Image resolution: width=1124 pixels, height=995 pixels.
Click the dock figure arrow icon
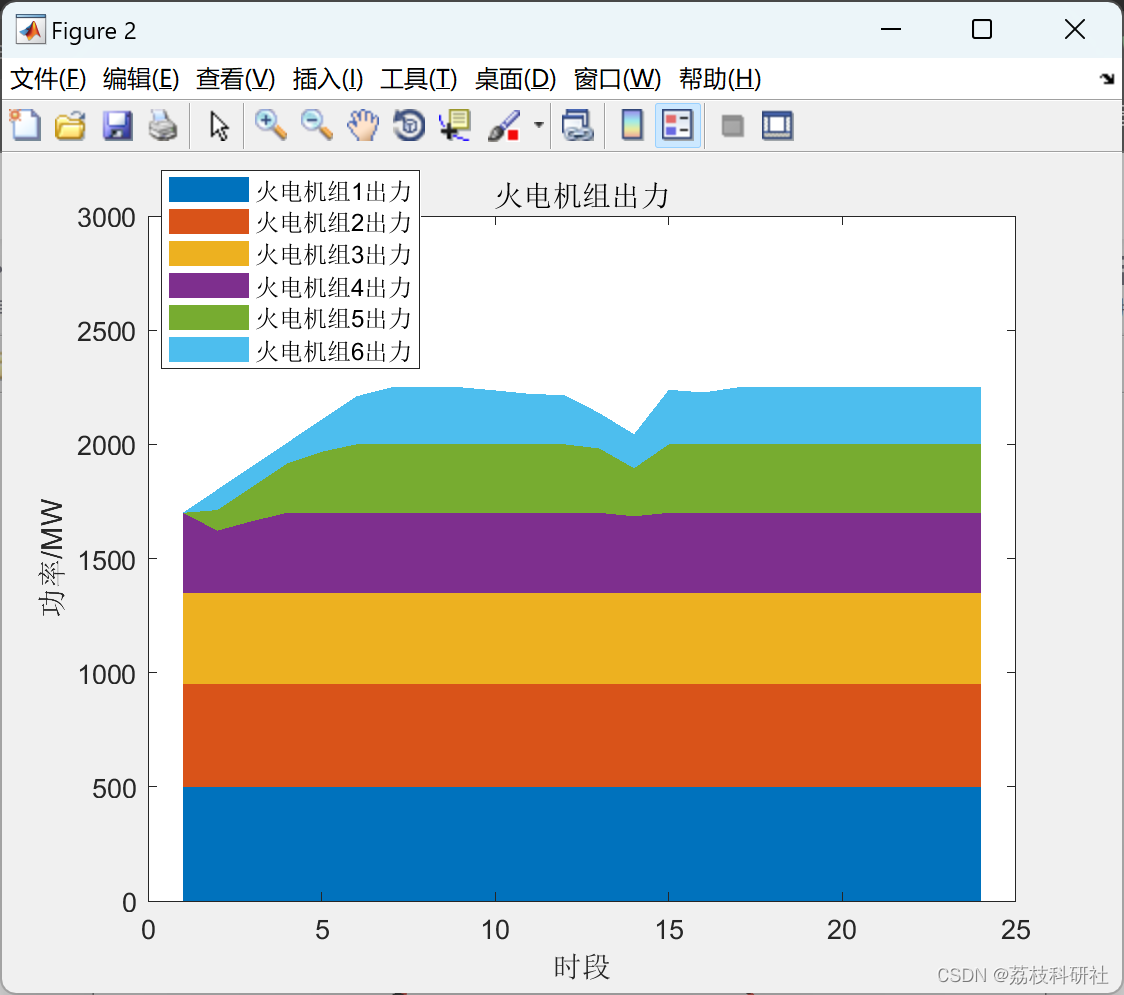coord(1107,78)
